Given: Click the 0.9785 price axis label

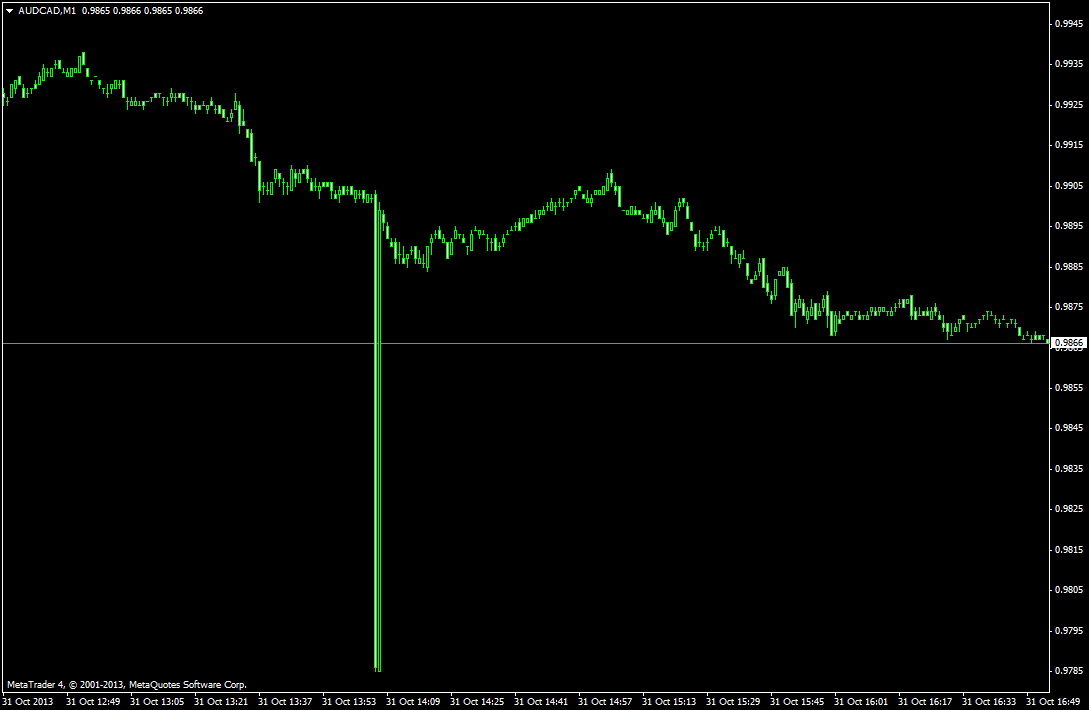Looking at the screenshot, I should (x=1069, y=671).
